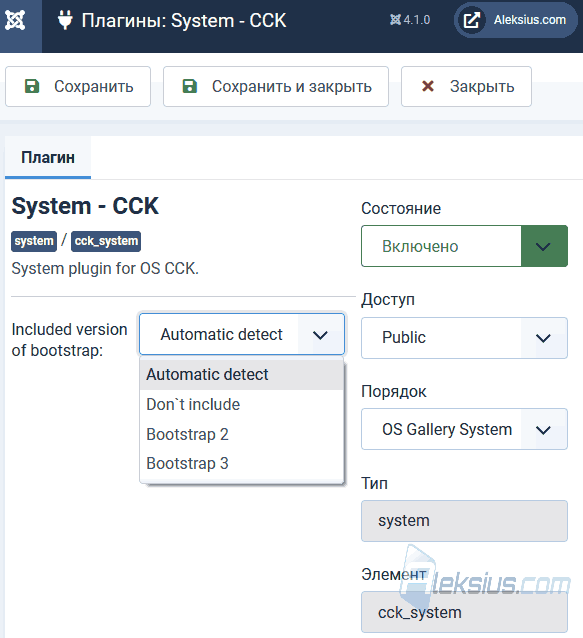The width and height of the screenshot is (583, 638).
Task: Click the Порядок label
Action: point(394,391)
